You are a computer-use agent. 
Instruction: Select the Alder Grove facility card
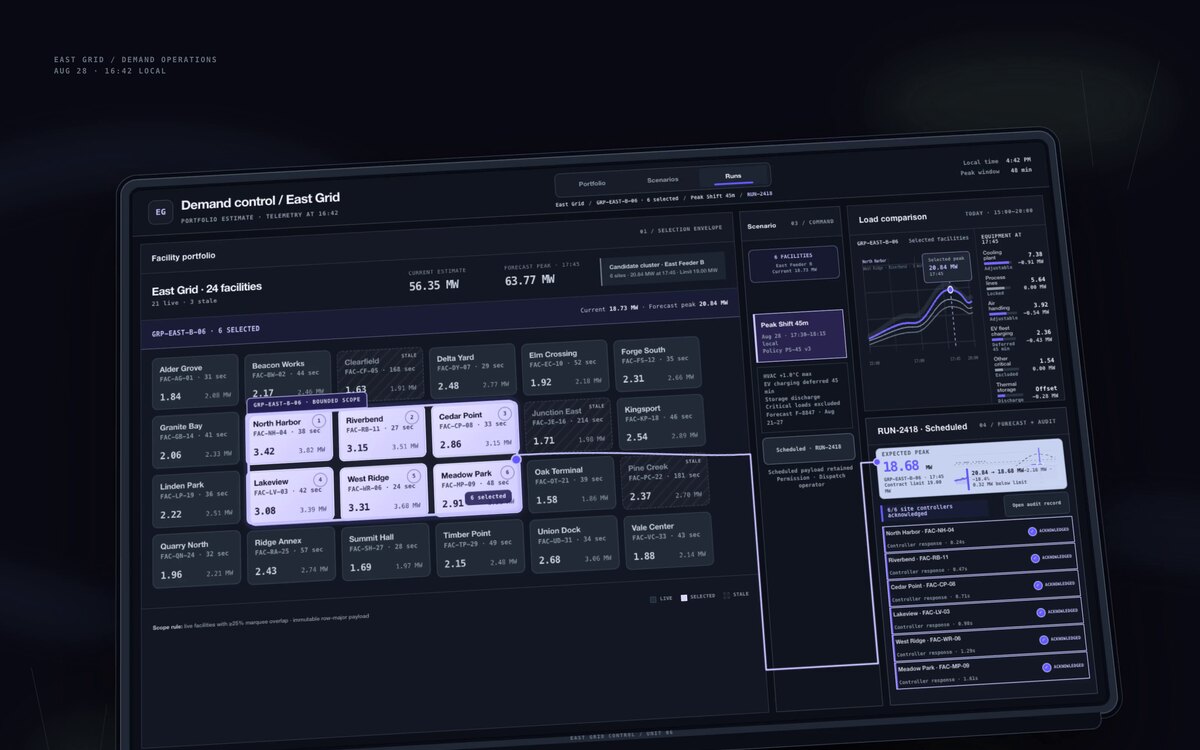pyautogui.click(x=195, y=382)
